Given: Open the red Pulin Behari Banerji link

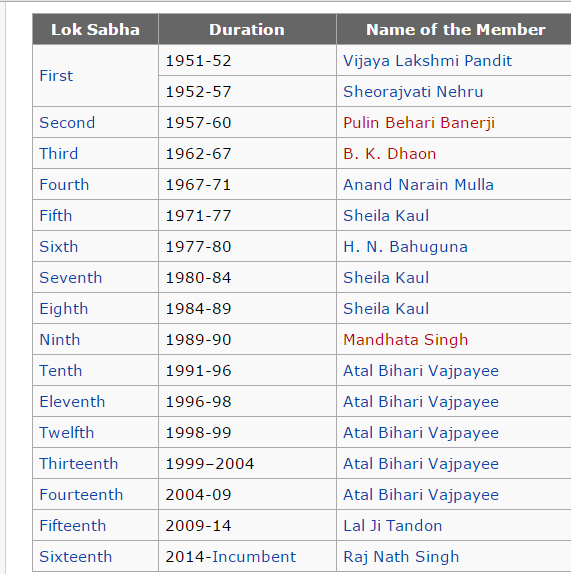Looking at the screenshot, I should point(419,123).
